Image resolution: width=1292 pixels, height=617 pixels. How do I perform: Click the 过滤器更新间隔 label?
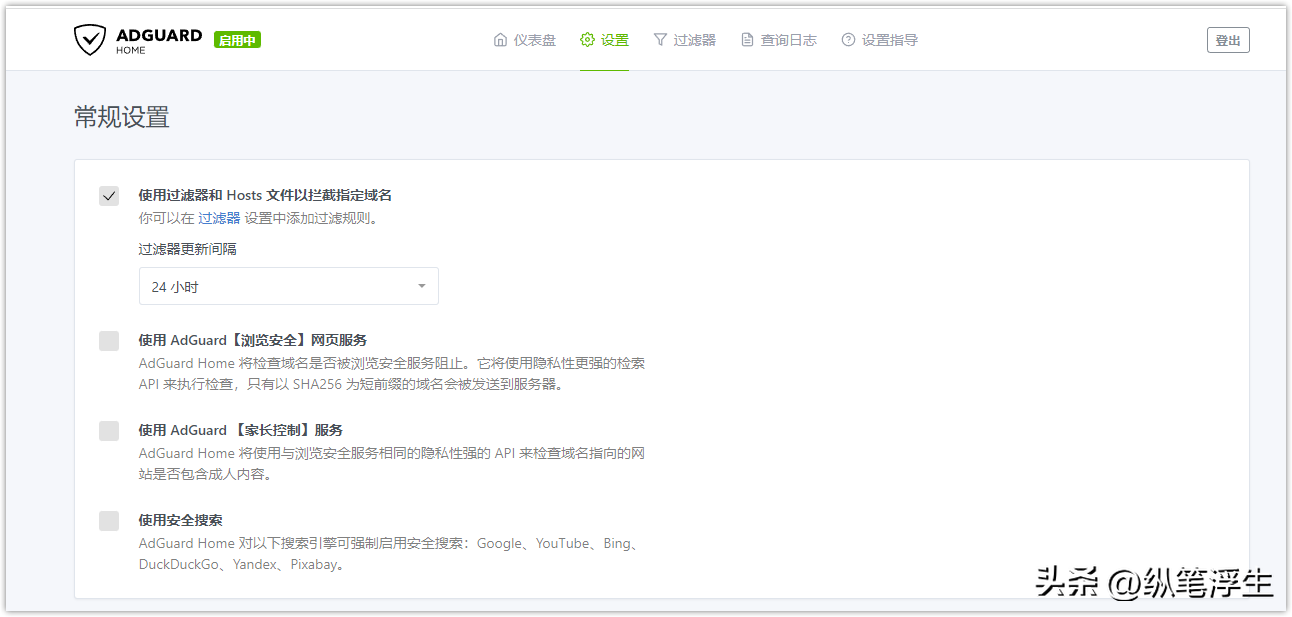click(x=188, y=249)
